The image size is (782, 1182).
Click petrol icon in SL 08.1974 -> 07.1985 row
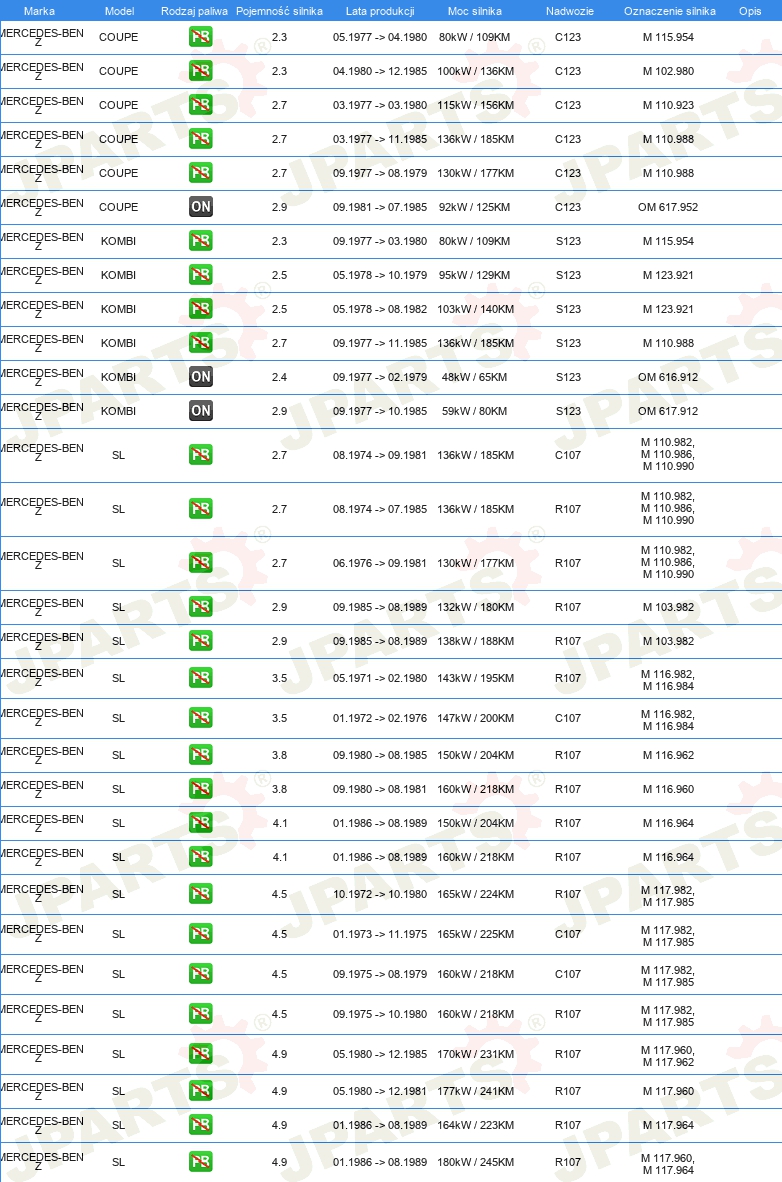(201, 508)
